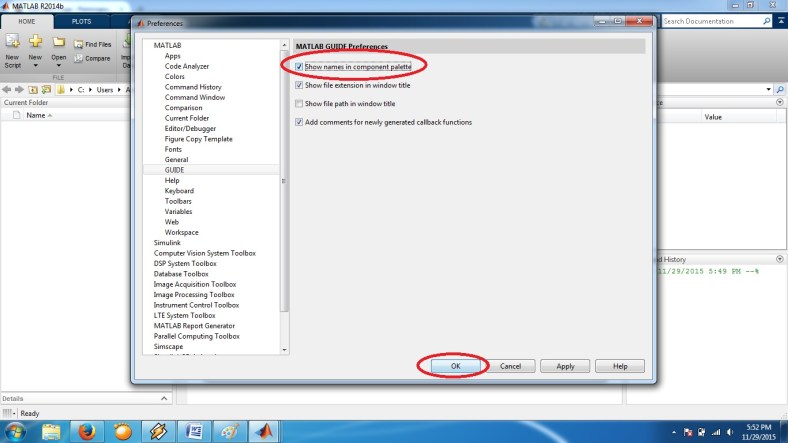The width and height of the screenshot is (788, 443).
Task: Uncheck Show names in component palette
Action: pyautogui.click(x=299, y=67)
